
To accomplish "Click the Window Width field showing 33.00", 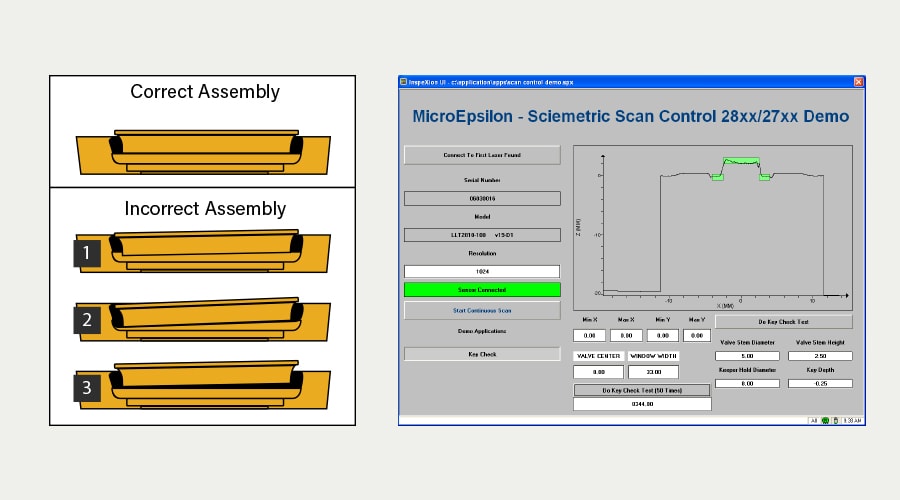I will (x=653, y=372).
